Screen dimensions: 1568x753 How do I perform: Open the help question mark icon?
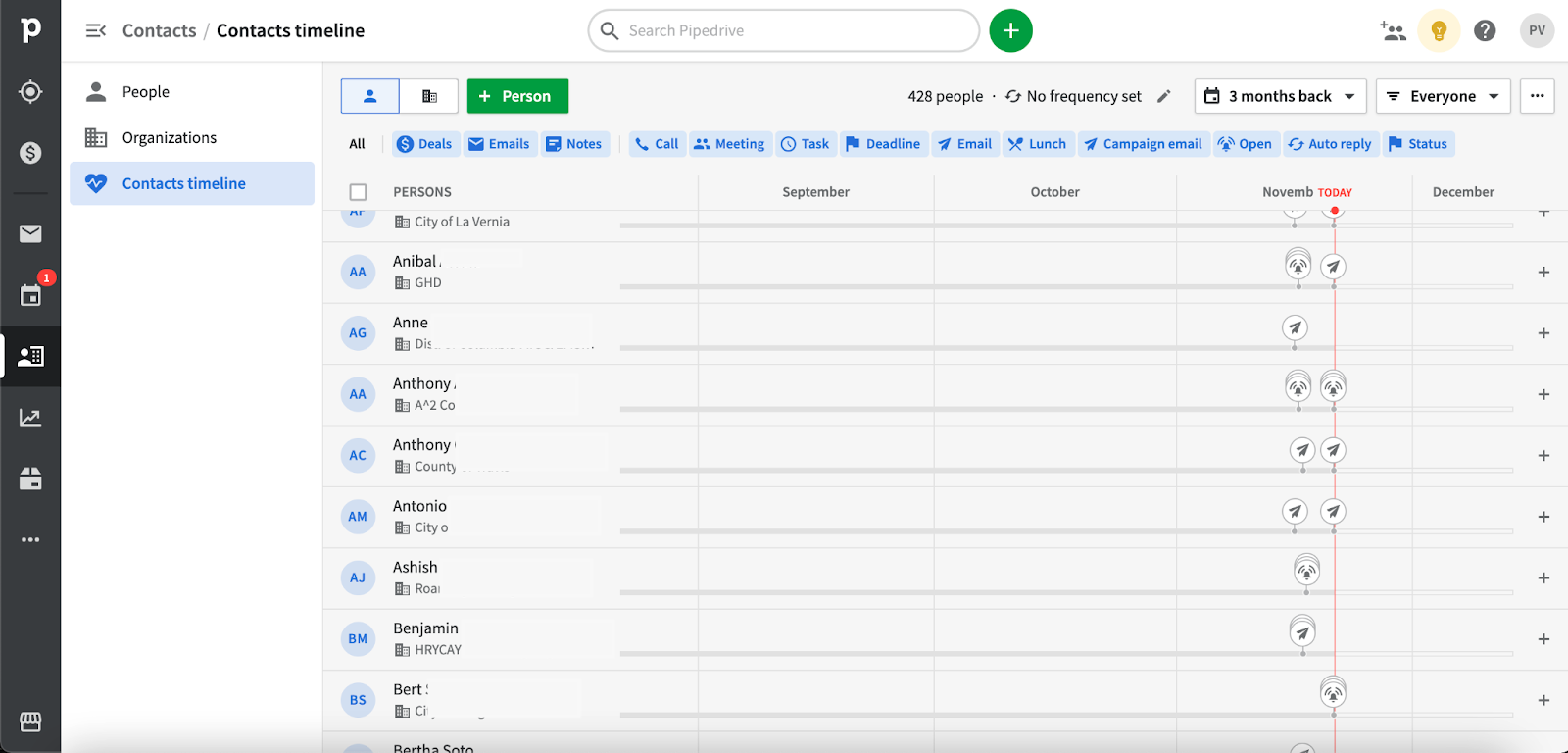pyautogui.click(x=1485, y=30)
